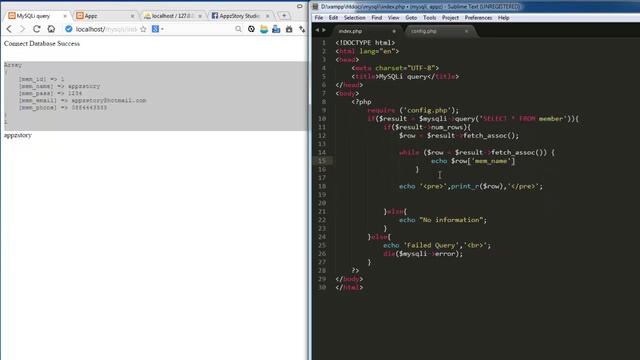The width and height of the screenshot is (640, 360).
Task: Open the View menu
Action: coord(393,18)
